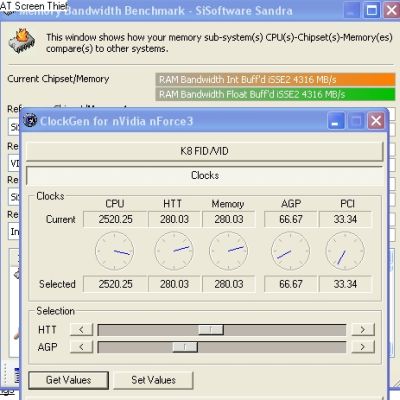Decrease AGP with the left arrow

tap(82, 347)
